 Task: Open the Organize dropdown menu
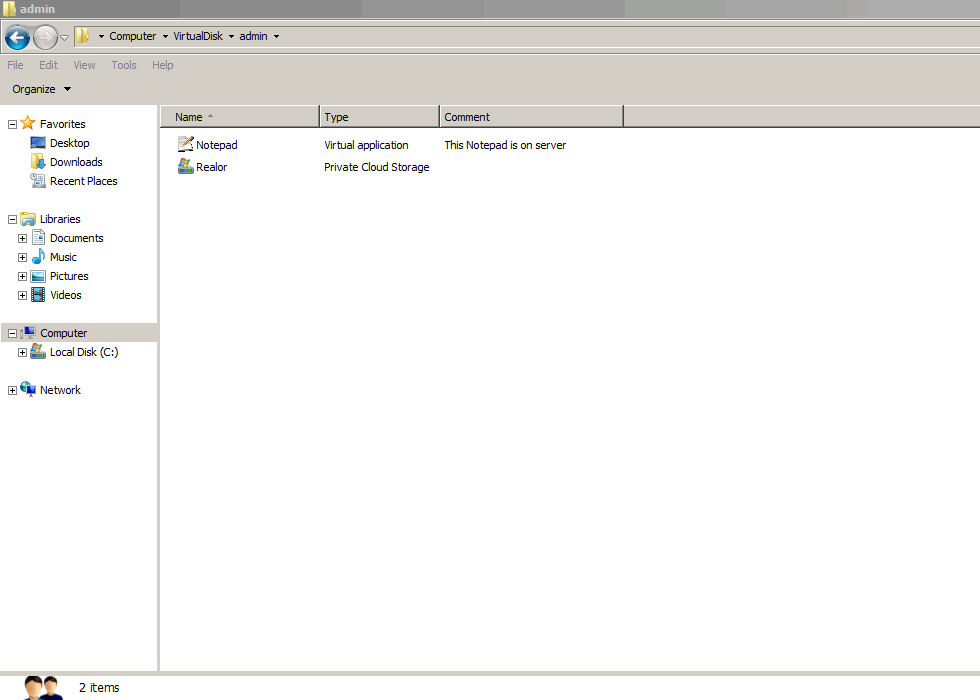(x=42, y=89)
